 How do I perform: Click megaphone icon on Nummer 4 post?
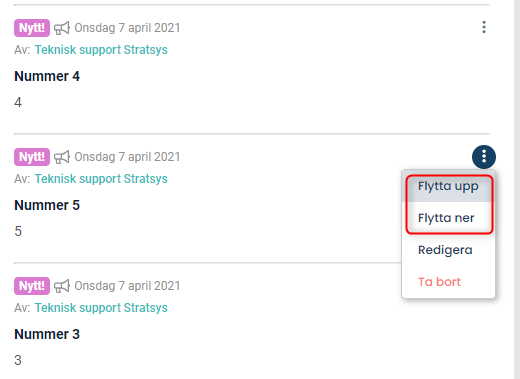tap(62, 28)
